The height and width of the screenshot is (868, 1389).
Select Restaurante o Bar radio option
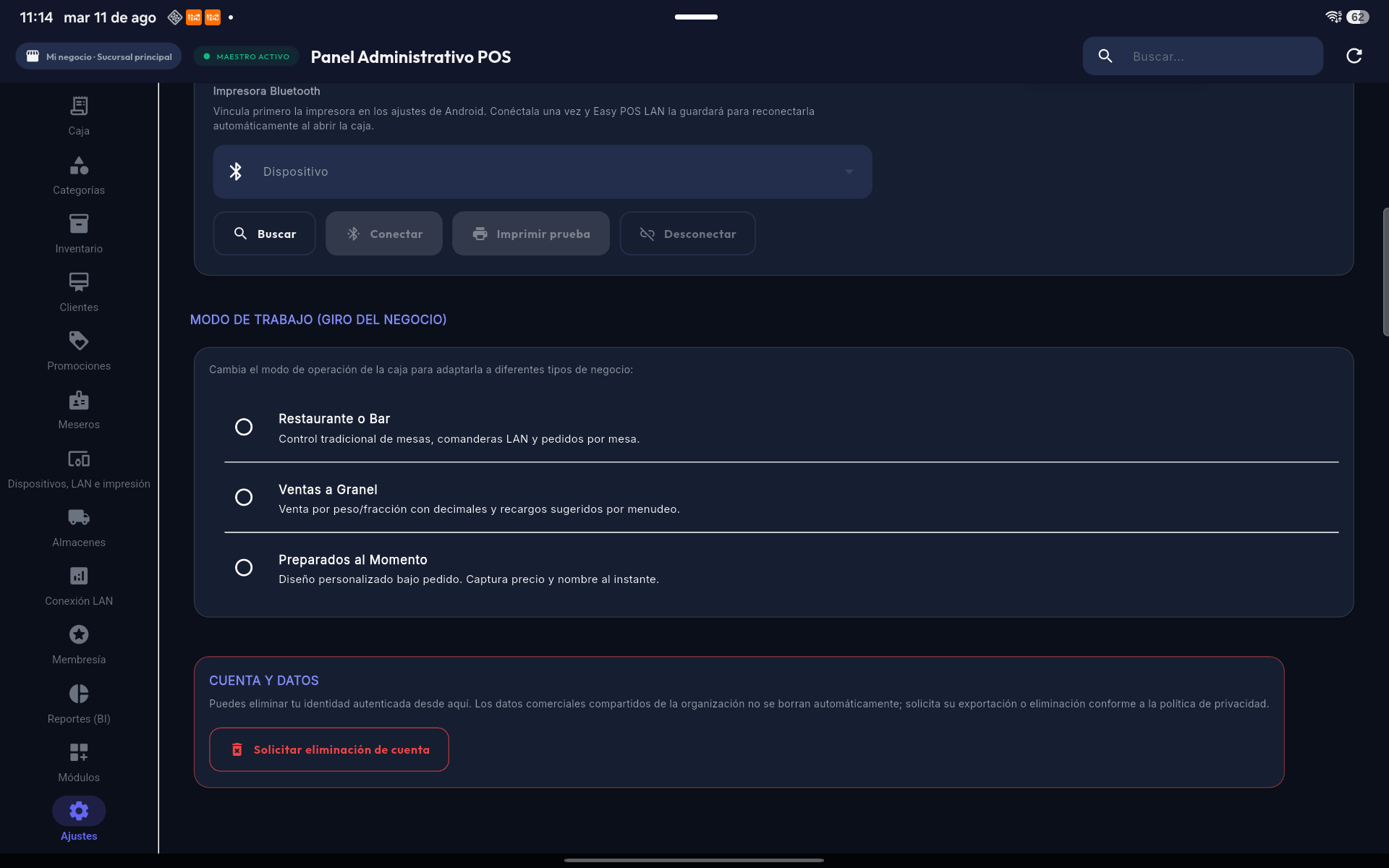(244, 427)
